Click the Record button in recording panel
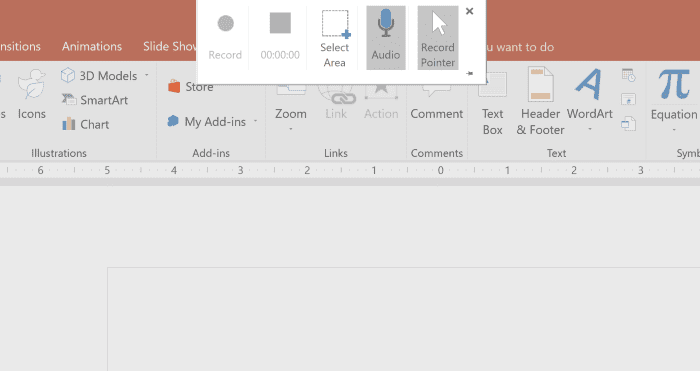The image size is (700, 371). [x=225, y=38]
